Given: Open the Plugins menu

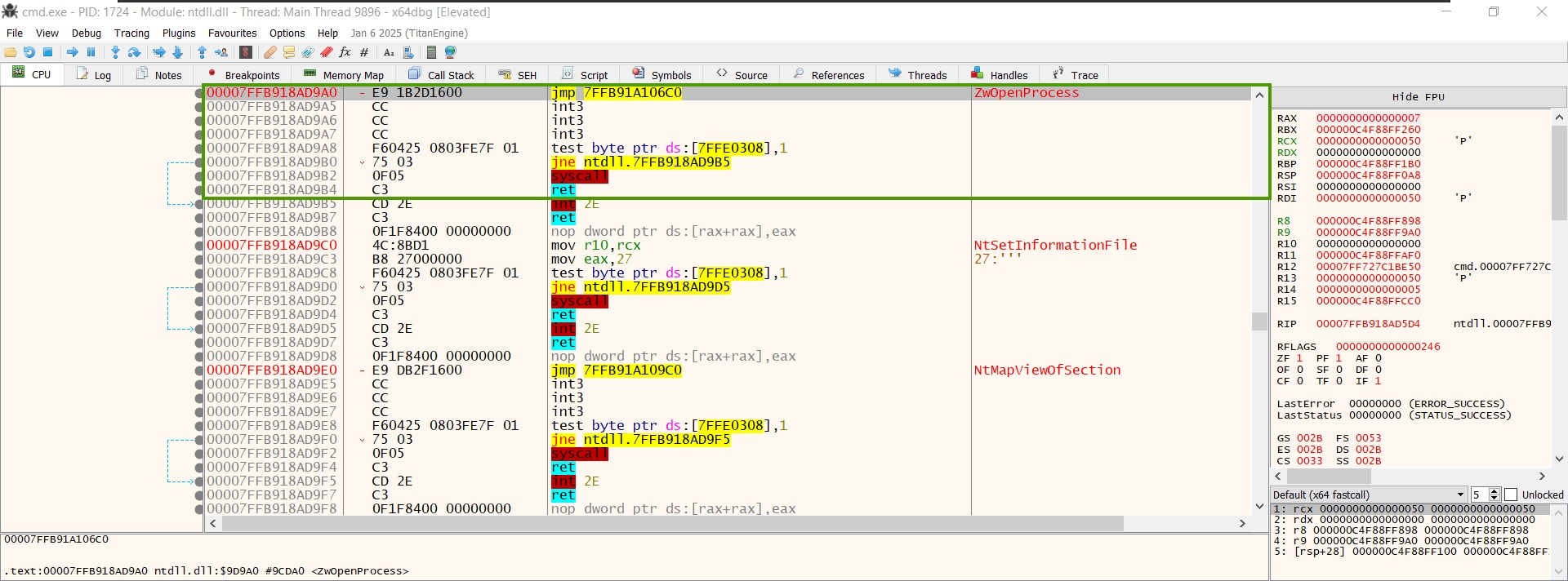Looking at the screenshot, I should pos(179,33).
